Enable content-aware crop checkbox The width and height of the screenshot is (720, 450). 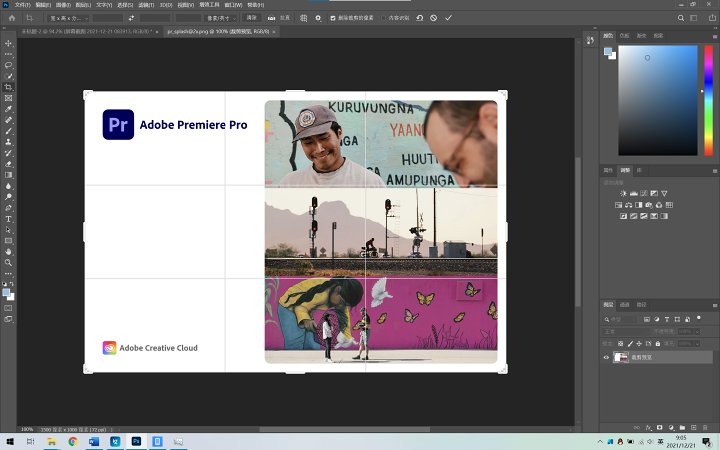tap(384, 18)
